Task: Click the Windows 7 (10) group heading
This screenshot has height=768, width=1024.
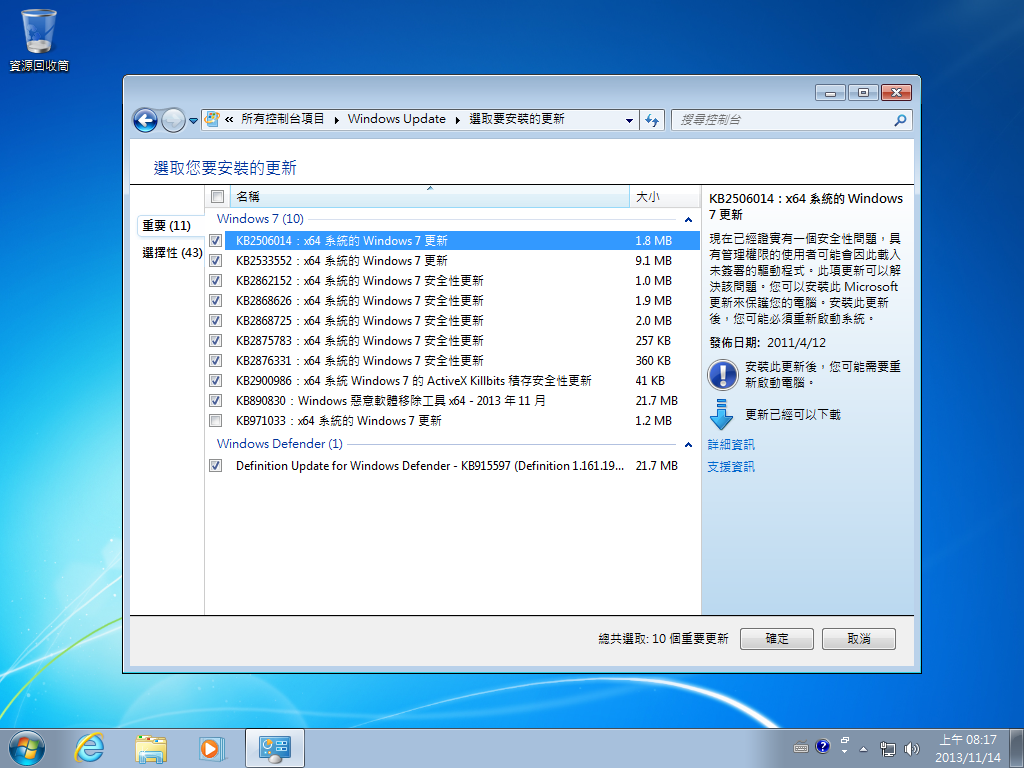Action: point(260,219)
